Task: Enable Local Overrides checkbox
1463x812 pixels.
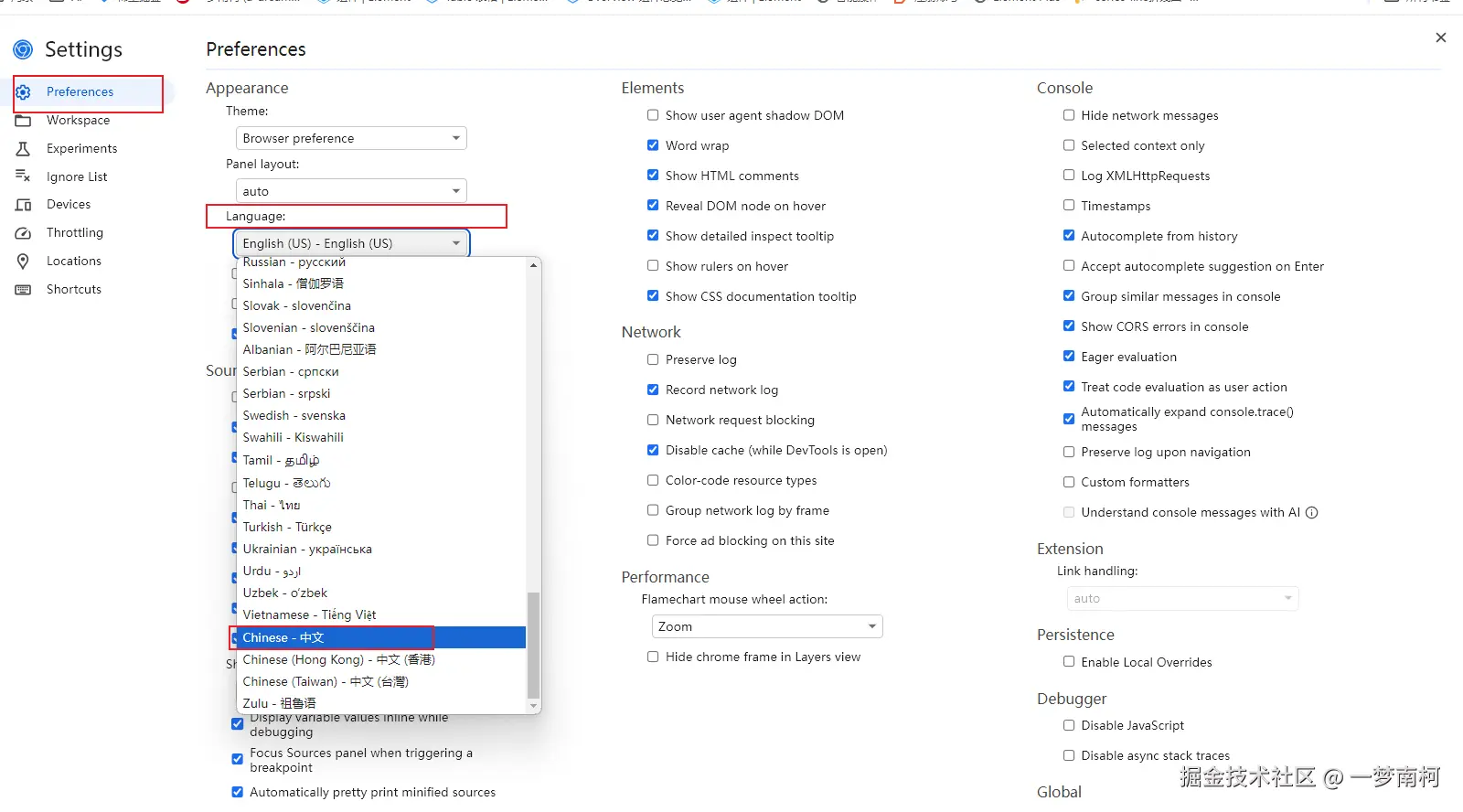Action: [1069, 662]
